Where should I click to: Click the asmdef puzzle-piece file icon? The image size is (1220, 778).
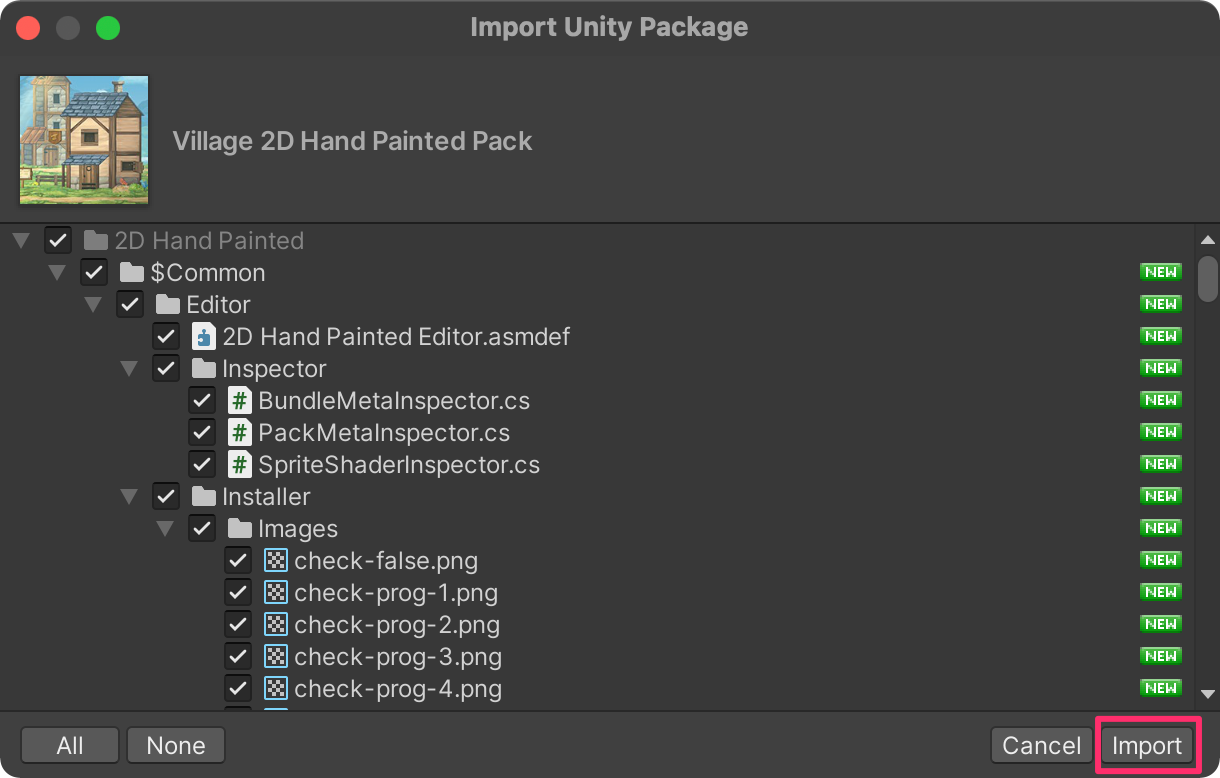click(x=204, y=337)
